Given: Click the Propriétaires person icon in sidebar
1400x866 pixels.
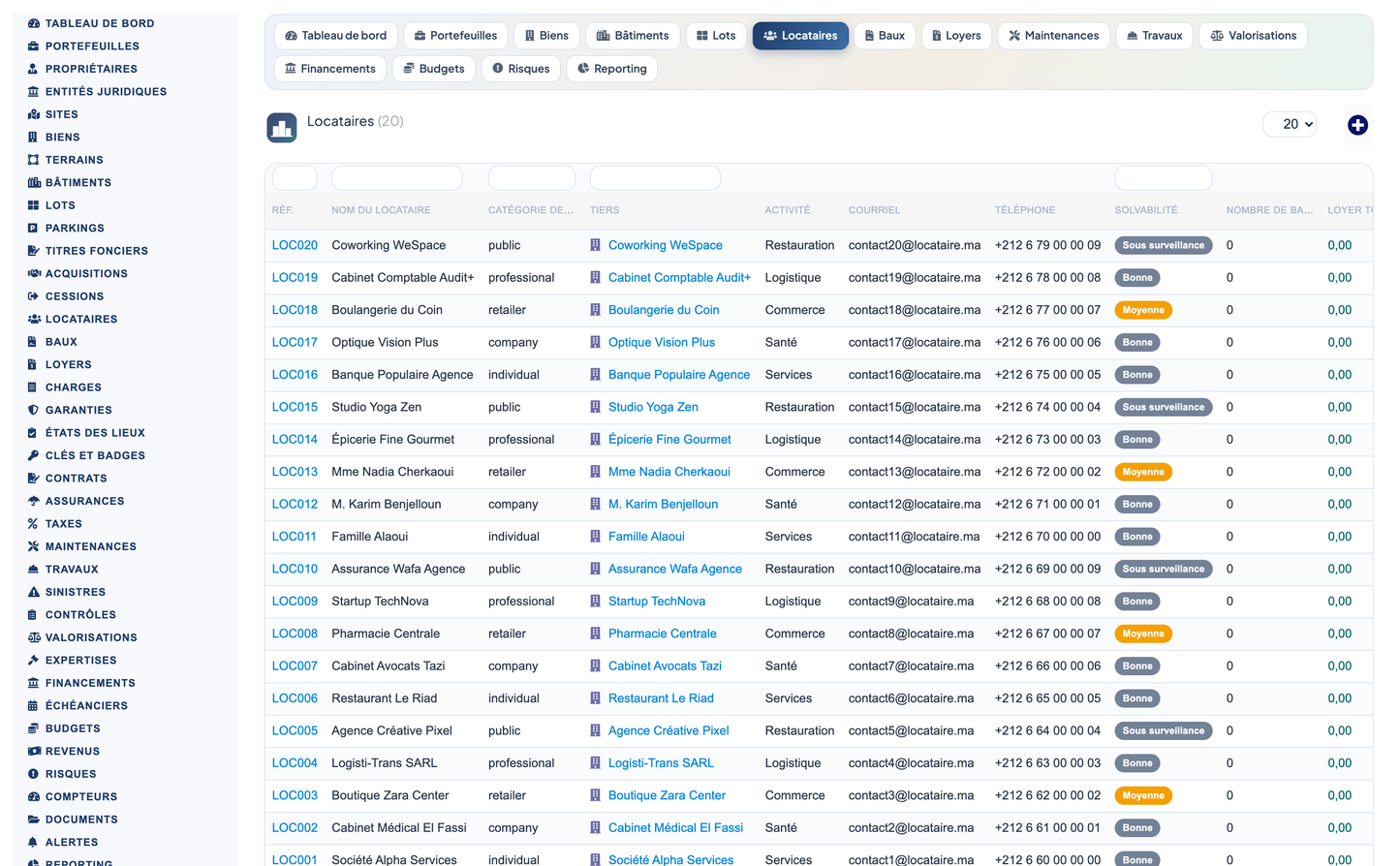Looking at the screenshot, I should [x=34, y=69].
